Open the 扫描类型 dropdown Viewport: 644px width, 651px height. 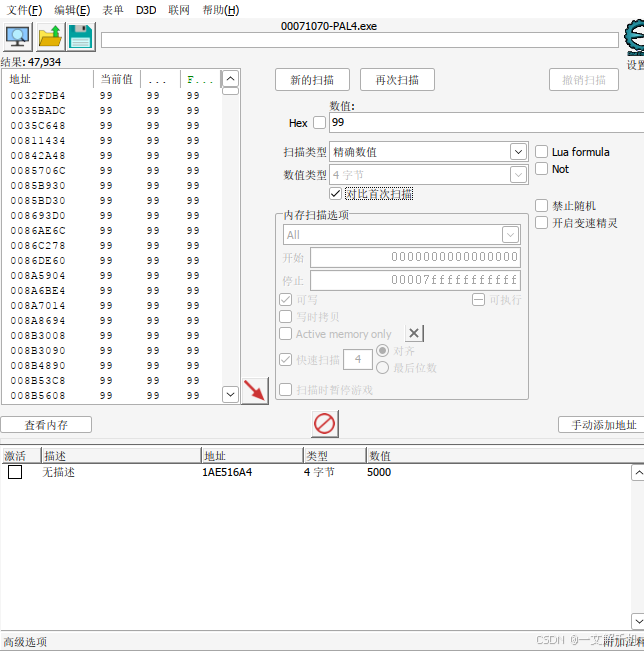(429, 152)
